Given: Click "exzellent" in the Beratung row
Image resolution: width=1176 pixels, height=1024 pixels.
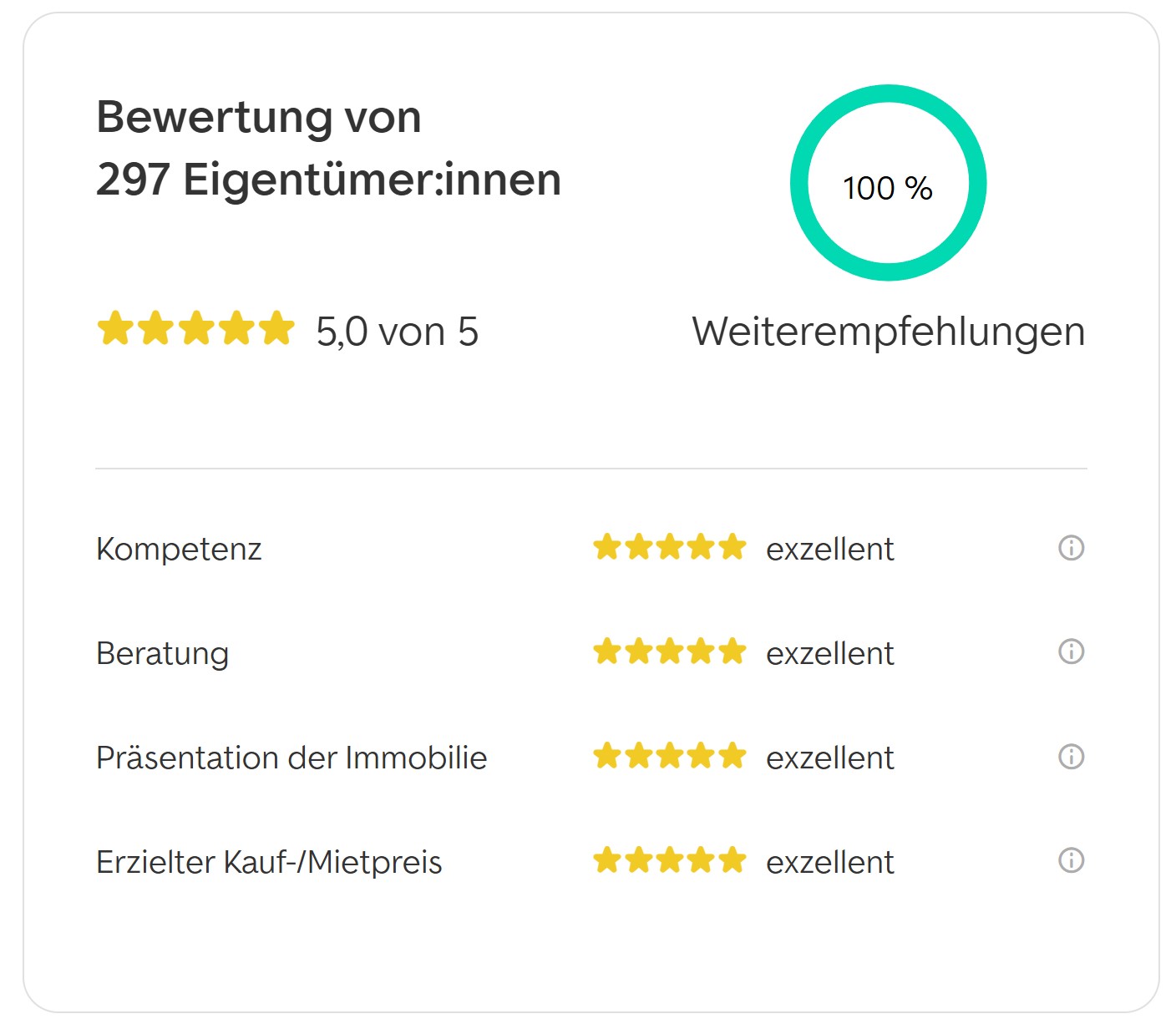Looking at the screenshot, I should coord(829,653).
